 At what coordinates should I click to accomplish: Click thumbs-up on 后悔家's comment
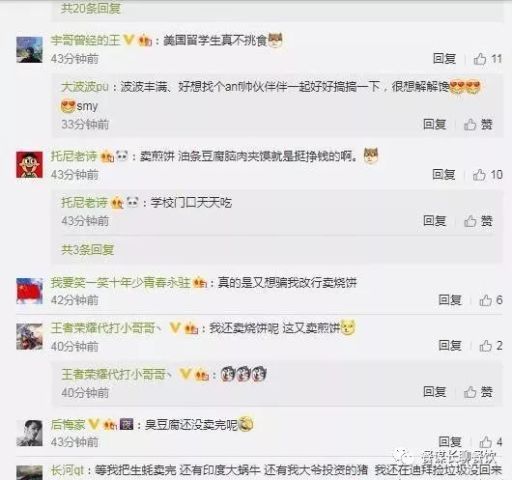(x=491, y=442)
